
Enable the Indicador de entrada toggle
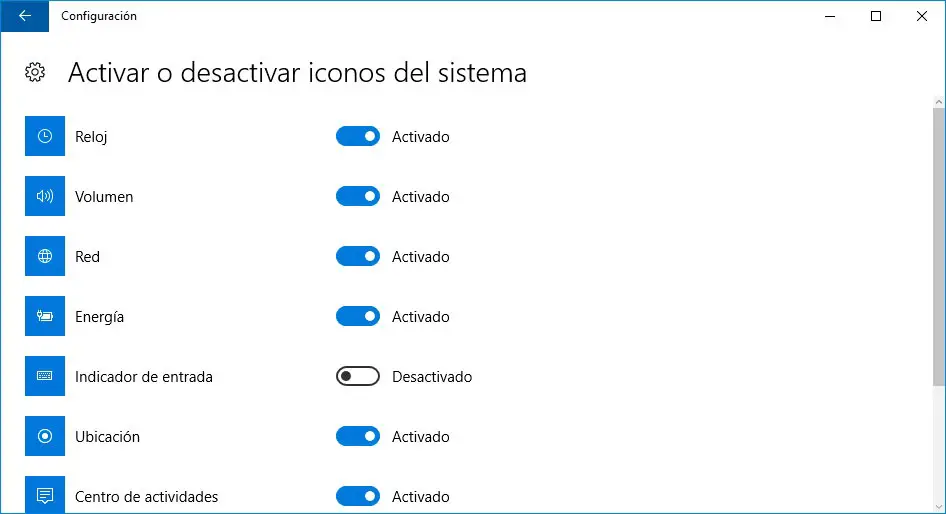pos(358,377)
